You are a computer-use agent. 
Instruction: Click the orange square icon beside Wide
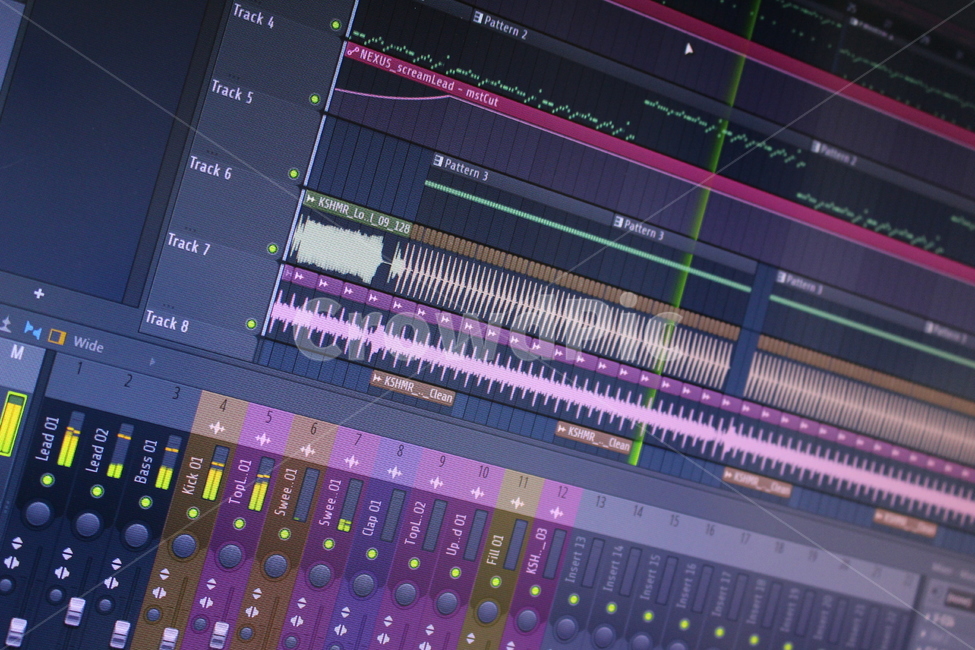point(57,337)
